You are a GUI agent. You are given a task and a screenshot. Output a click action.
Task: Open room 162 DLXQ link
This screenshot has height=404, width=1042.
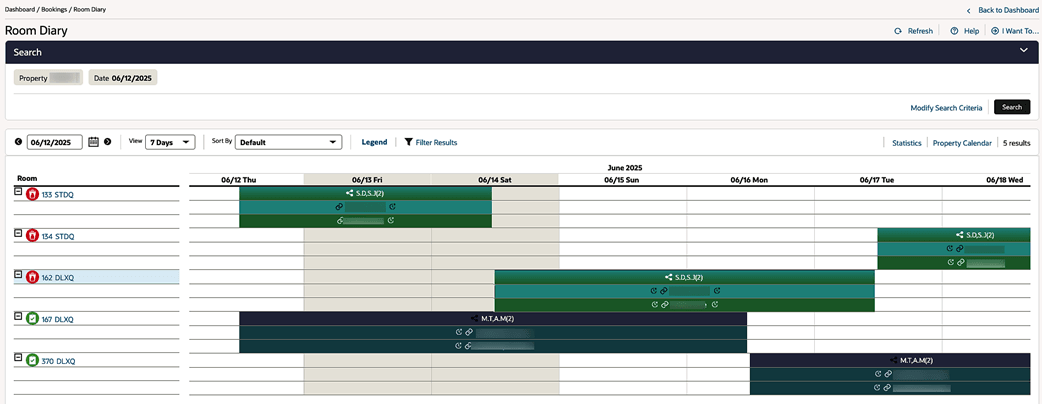pyautogui.click(x=58, y=278)
